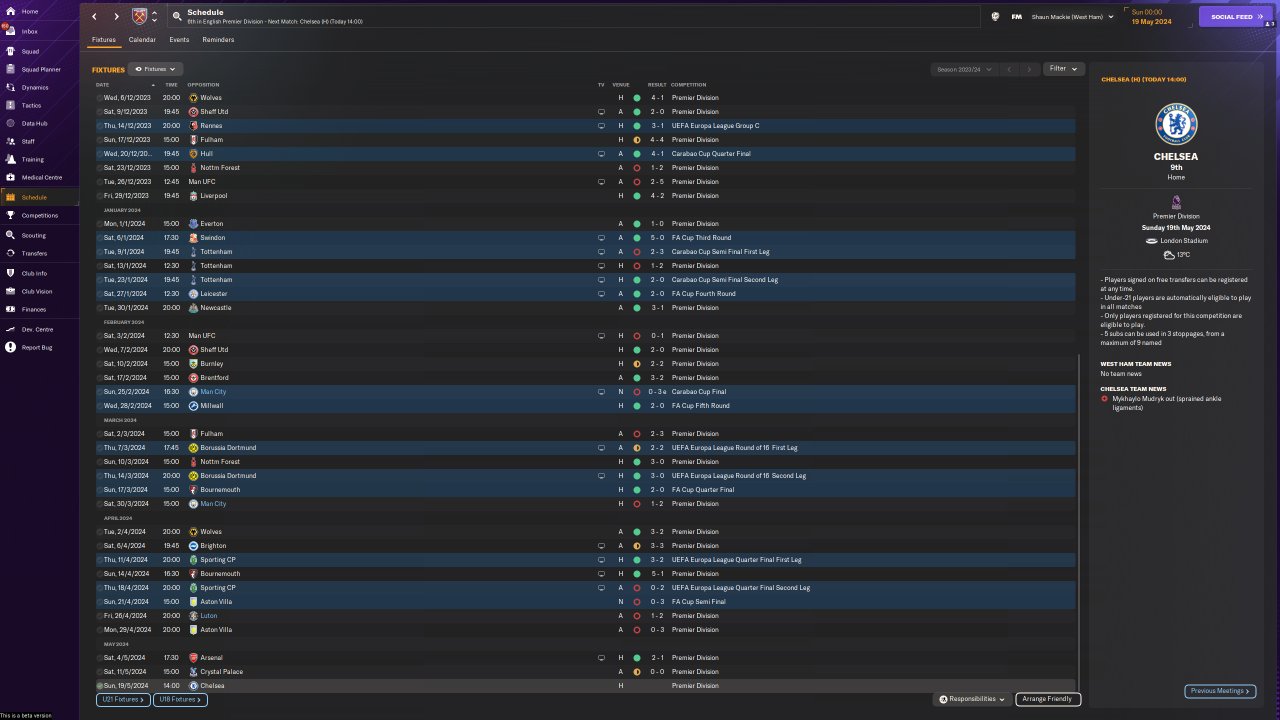
Task: Open the Tactics icon in the sidebar
Action: (x=10, y=105)
